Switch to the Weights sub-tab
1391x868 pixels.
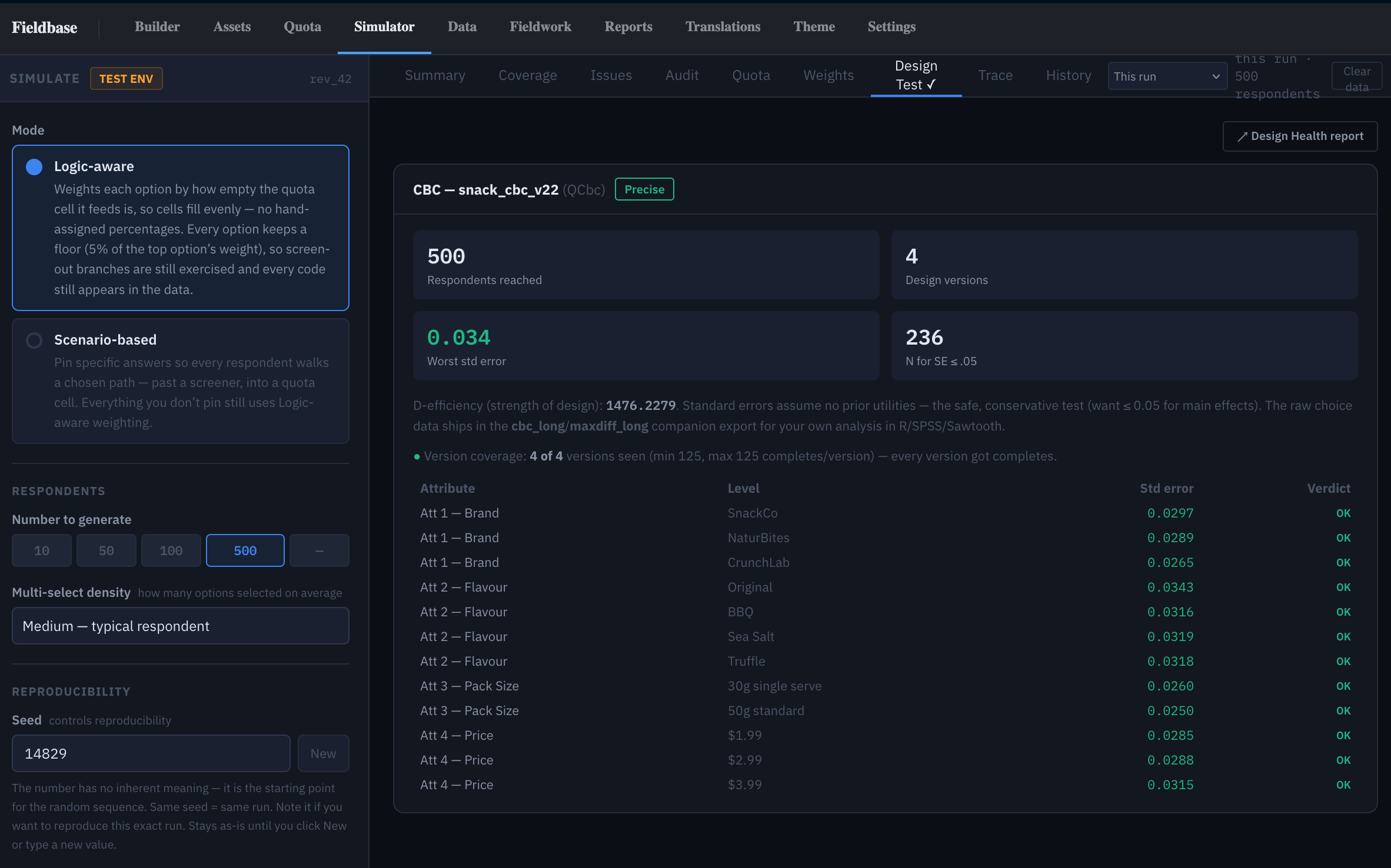coord(828,76)
